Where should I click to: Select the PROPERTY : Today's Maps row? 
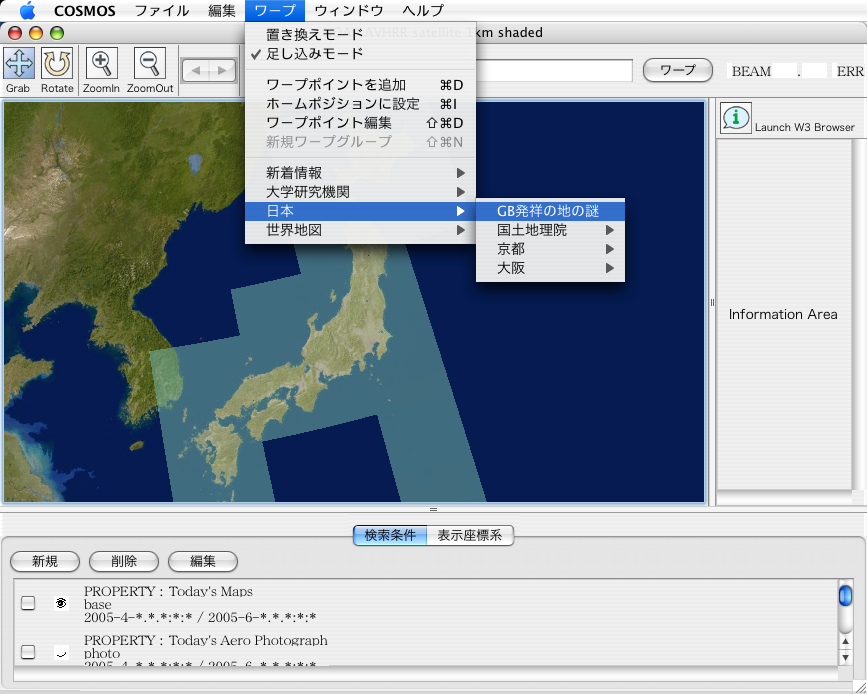426,603
